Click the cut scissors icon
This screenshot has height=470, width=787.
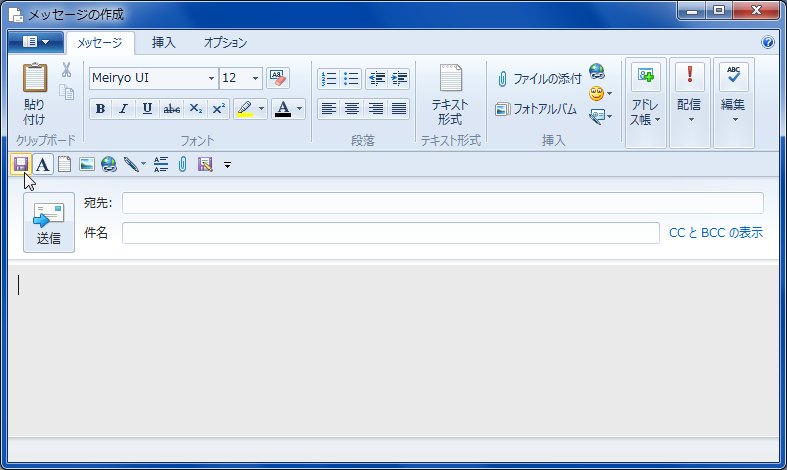click(x=66, y=70)
